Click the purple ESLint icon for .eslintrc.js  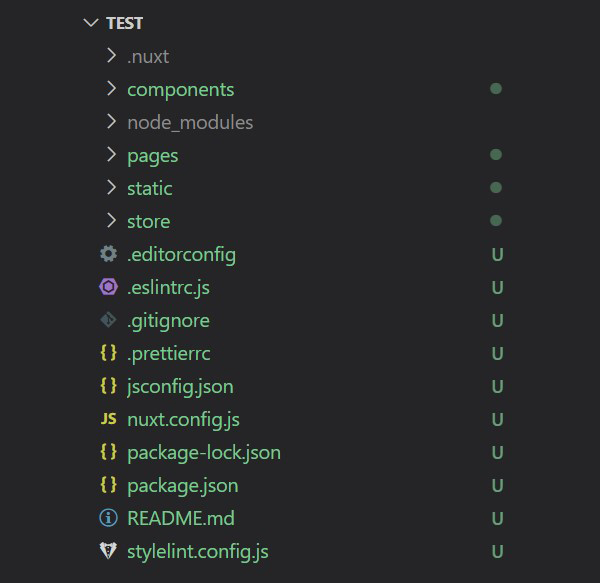(108, 287)
